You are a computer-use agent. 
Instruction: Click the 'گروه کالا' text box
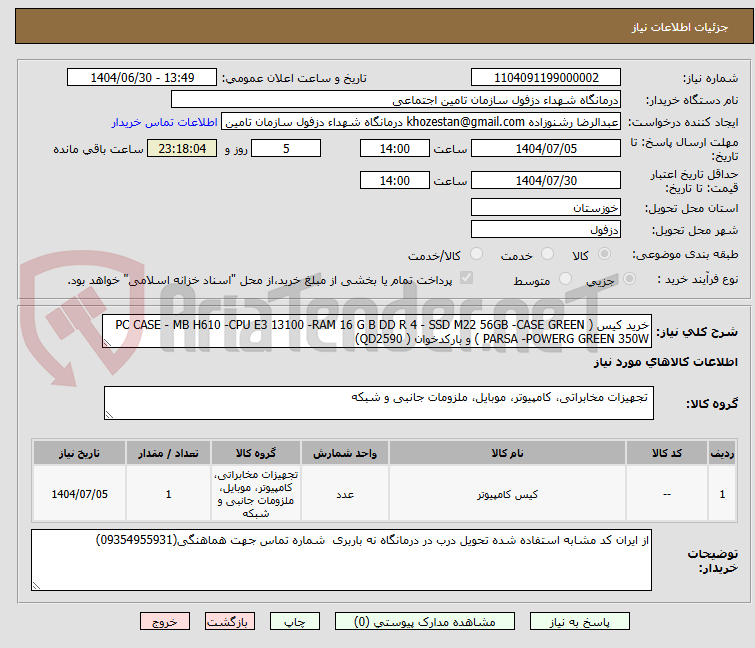[378, 403]
